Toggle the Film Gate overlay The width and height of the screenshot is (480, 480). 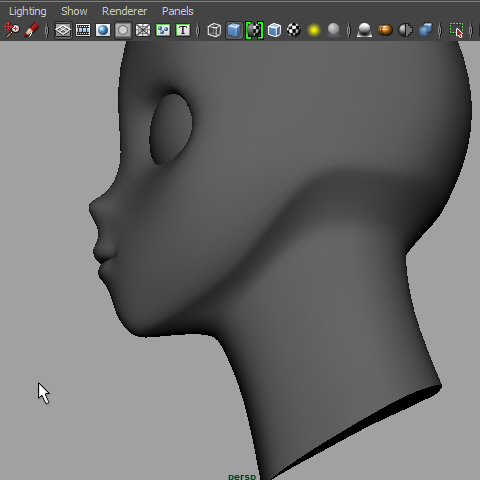point(83,30)
